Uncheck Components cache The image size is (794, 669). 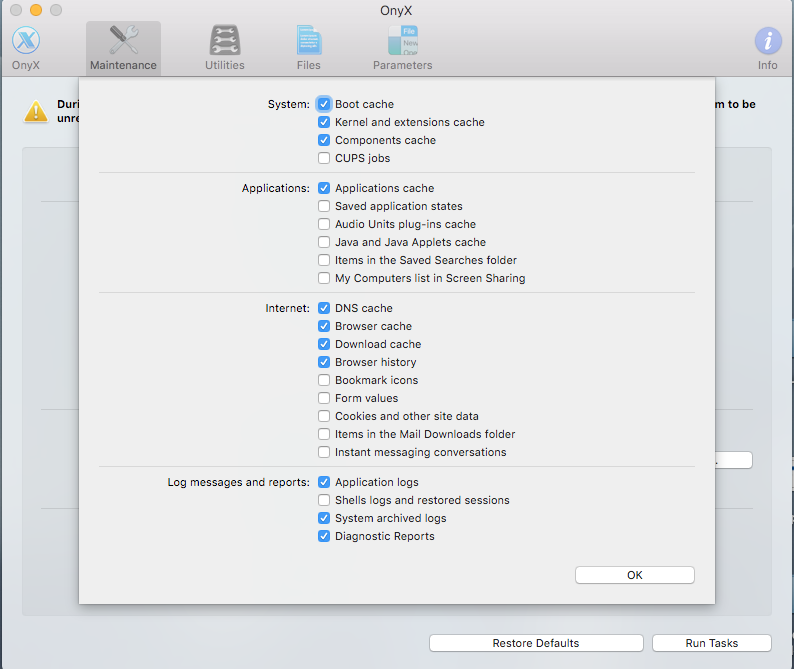324,140
